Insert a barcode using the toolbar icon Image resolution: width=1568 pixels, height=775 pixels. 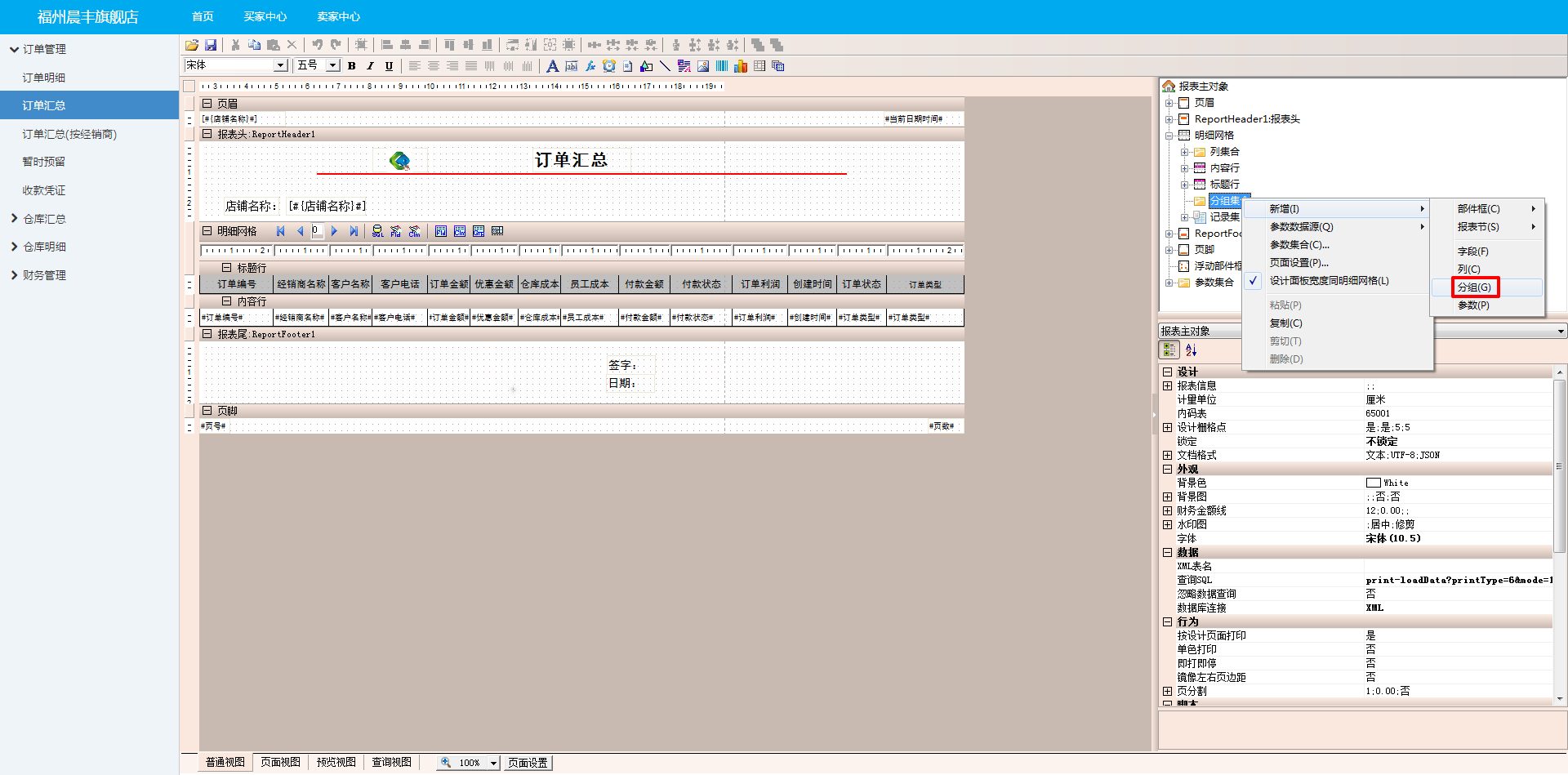click(722, 66)
